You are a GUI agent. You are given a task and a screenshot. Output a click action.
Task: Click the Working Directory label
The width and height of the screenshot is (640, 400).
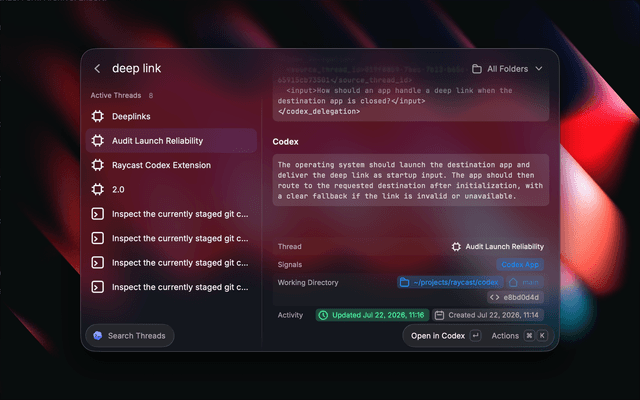[x=308, y=282]
